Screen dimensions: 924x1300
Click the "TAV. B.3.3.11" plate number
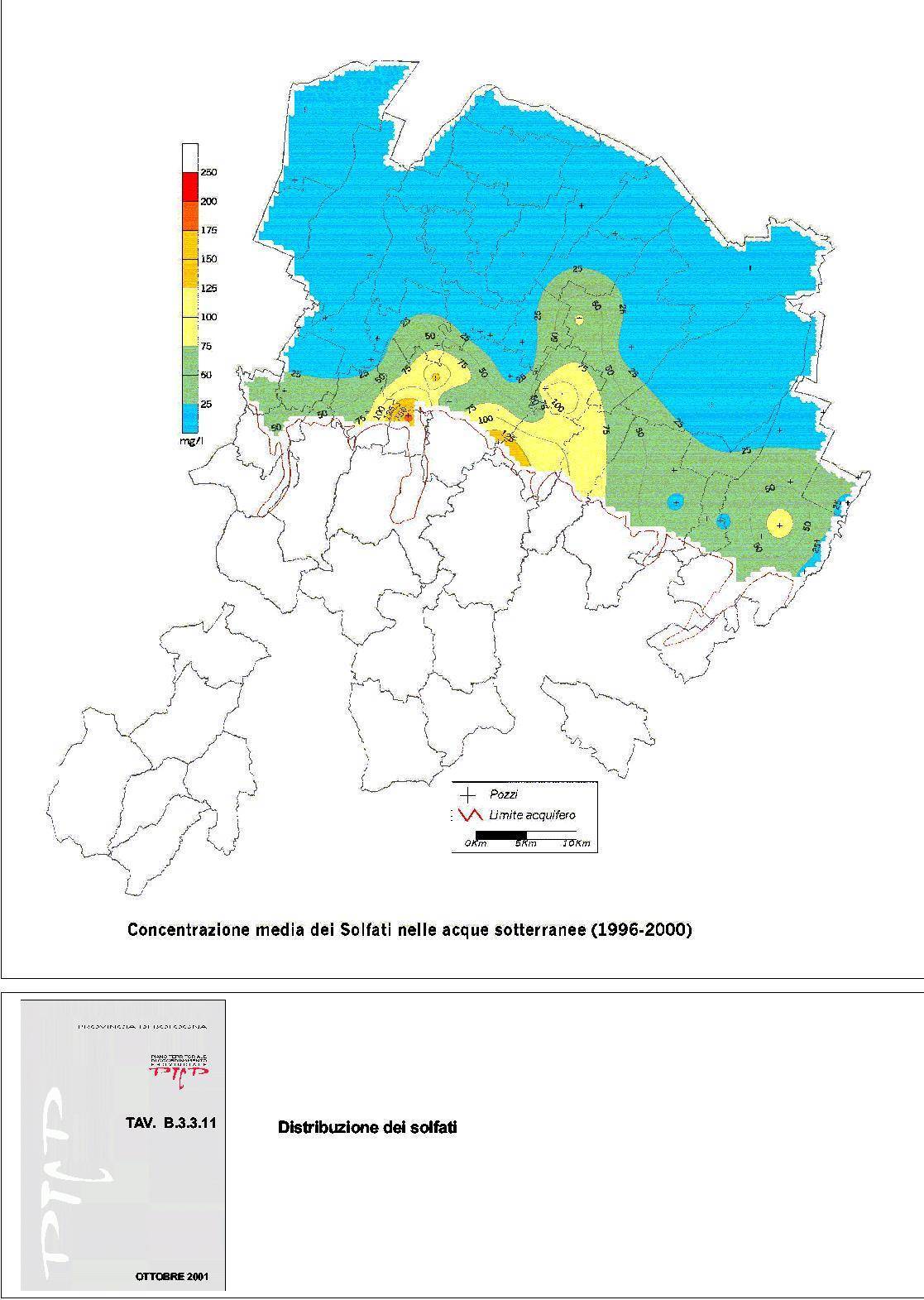coord(170,1125)
